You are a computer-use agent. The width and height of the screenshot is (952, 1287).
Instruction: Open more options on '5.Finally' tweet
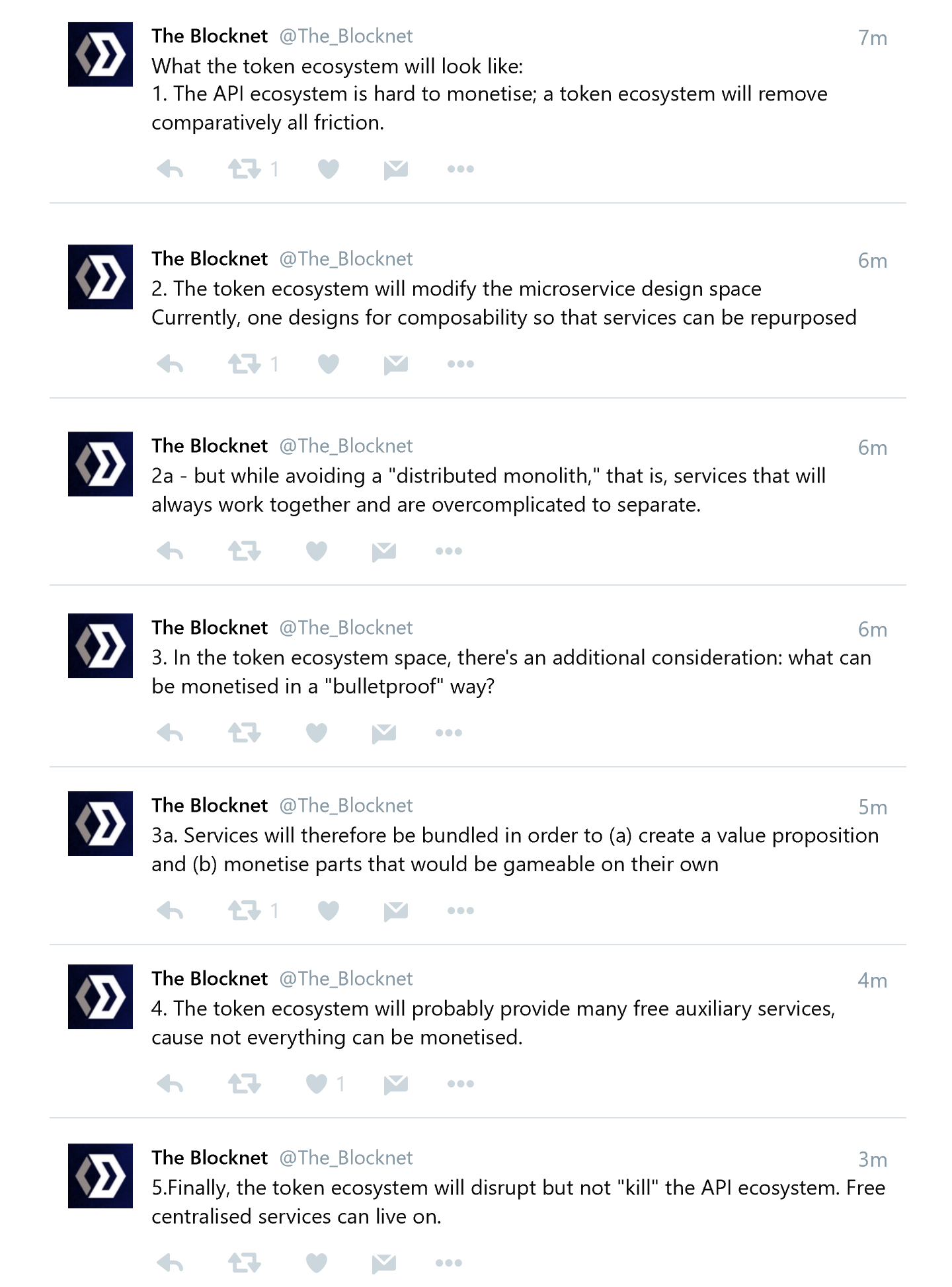tap(449, 1263)
